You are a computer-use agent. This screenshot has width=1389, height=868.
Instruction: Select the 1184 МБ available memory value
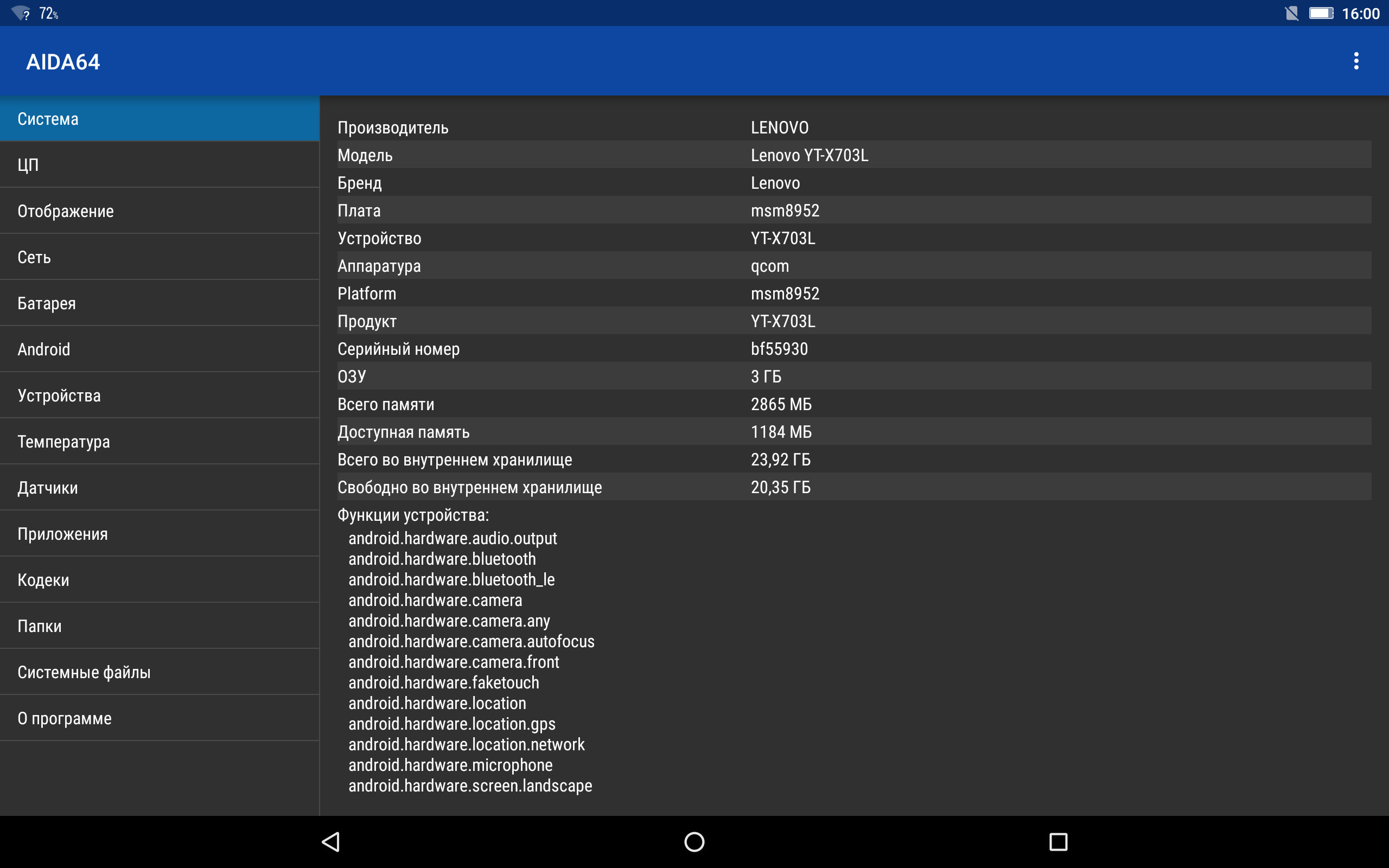click(x=781, y=432)
